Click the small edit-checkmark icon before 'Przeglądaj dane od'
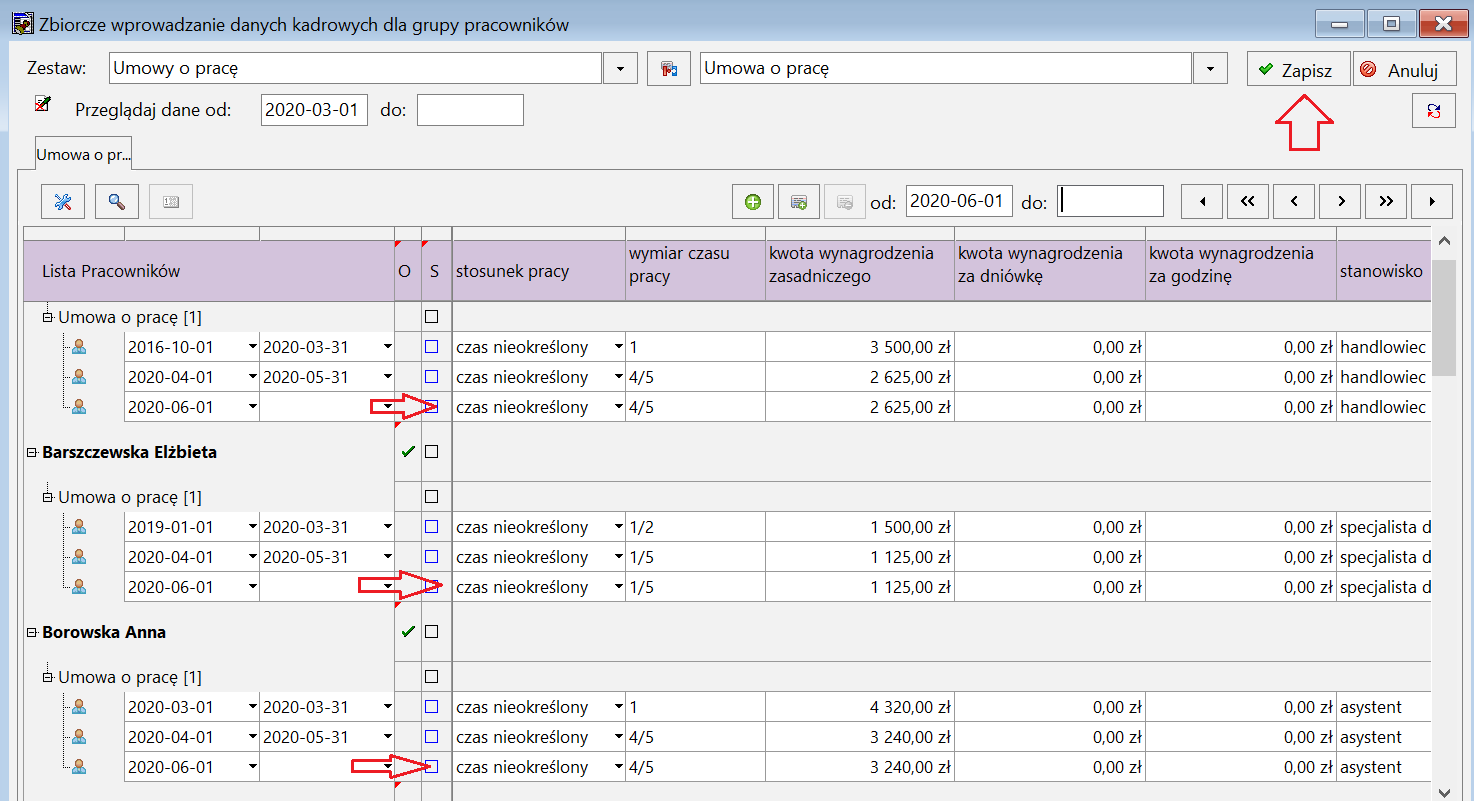 pos(43,104)
